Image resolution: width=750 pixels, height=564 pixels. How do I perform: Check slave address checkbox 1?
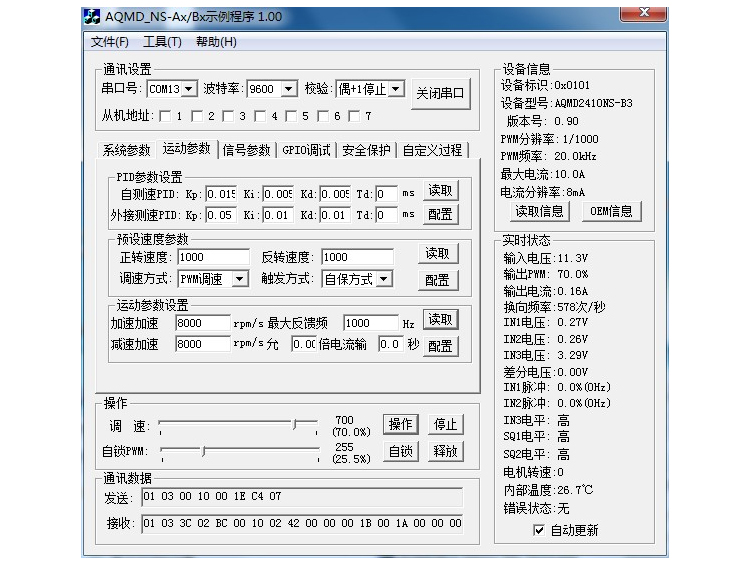point(165,116)
